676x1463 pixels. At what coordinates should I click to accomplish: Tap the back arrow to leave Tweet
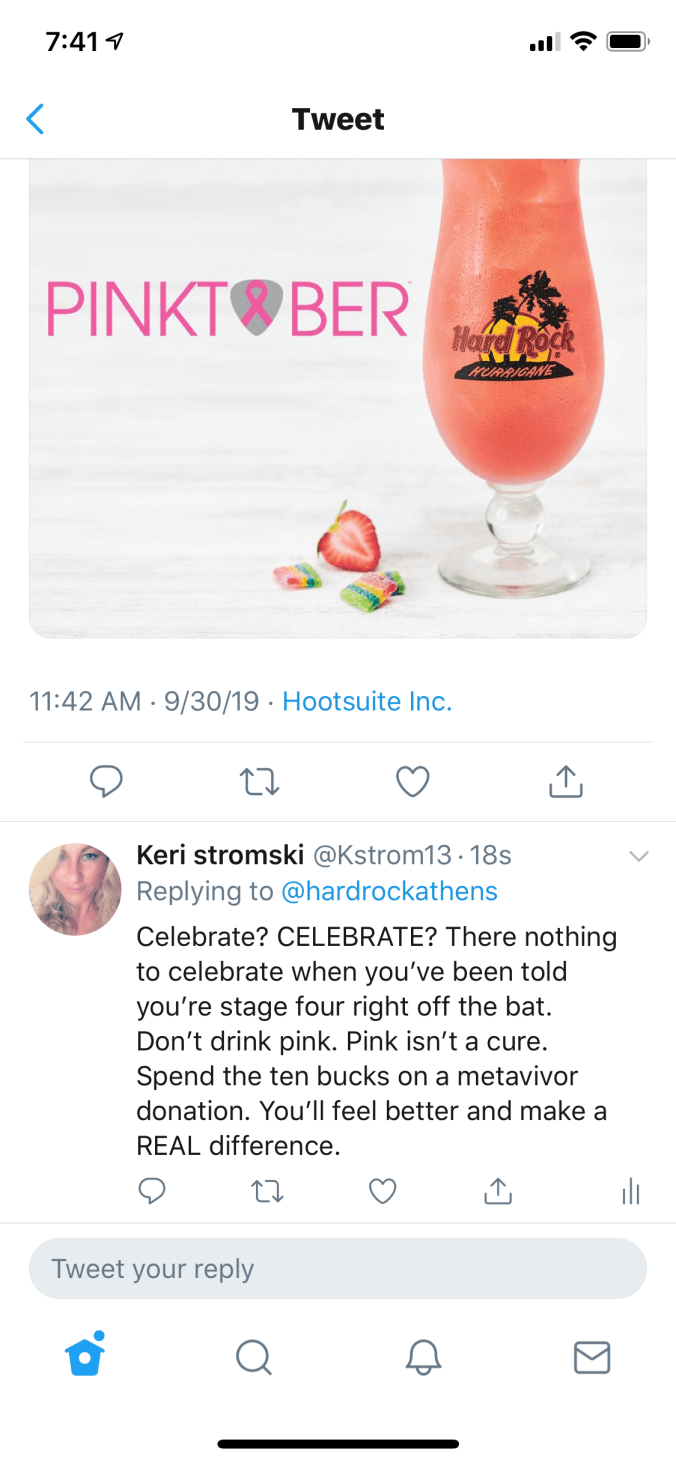pyautogui.click(x=35, y=119)
